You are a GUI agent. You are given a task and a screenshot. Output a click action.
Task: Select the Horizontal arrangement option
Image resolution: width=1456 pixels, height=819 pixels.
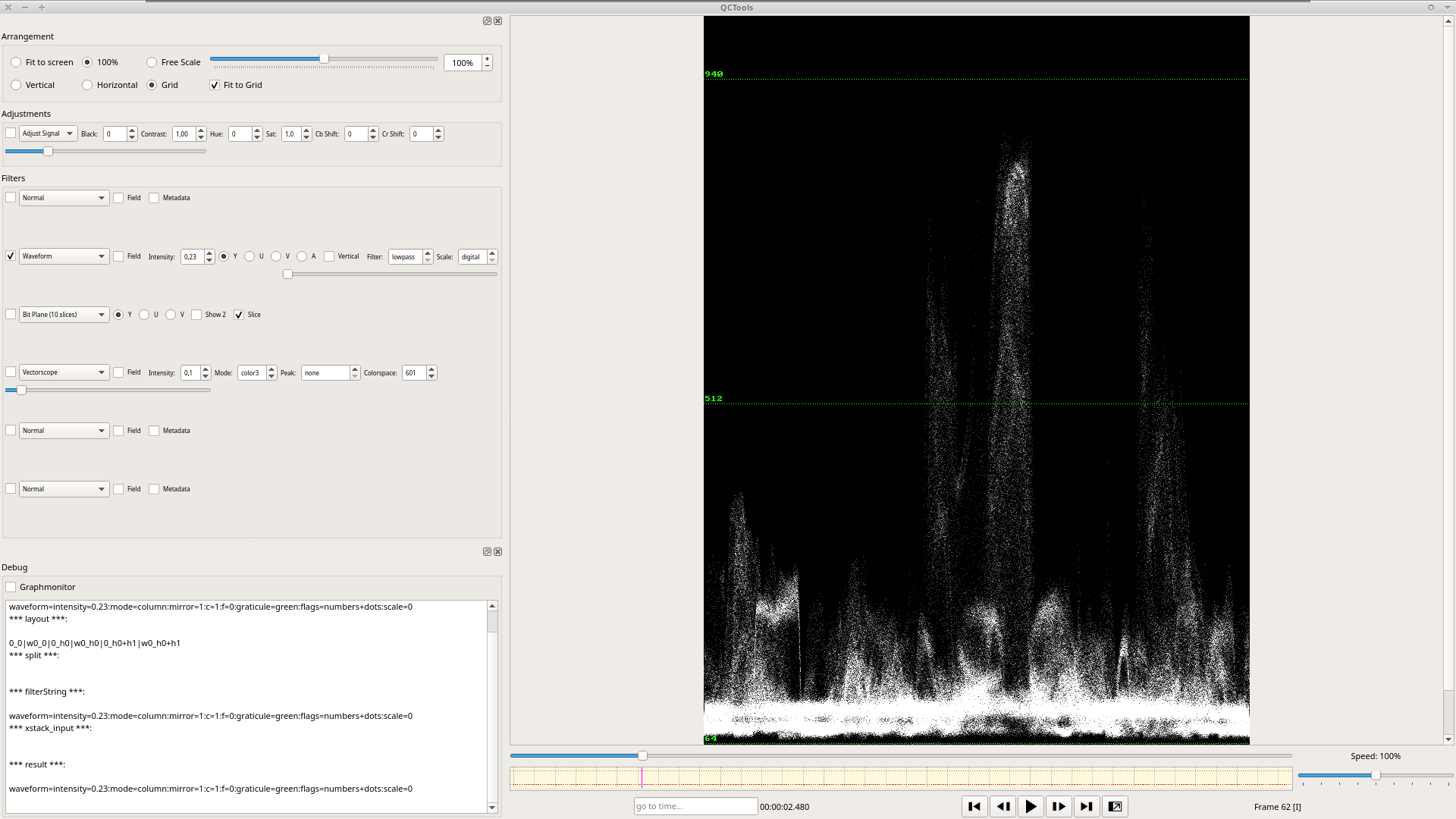pyautogui.click(x=87, y=85)
